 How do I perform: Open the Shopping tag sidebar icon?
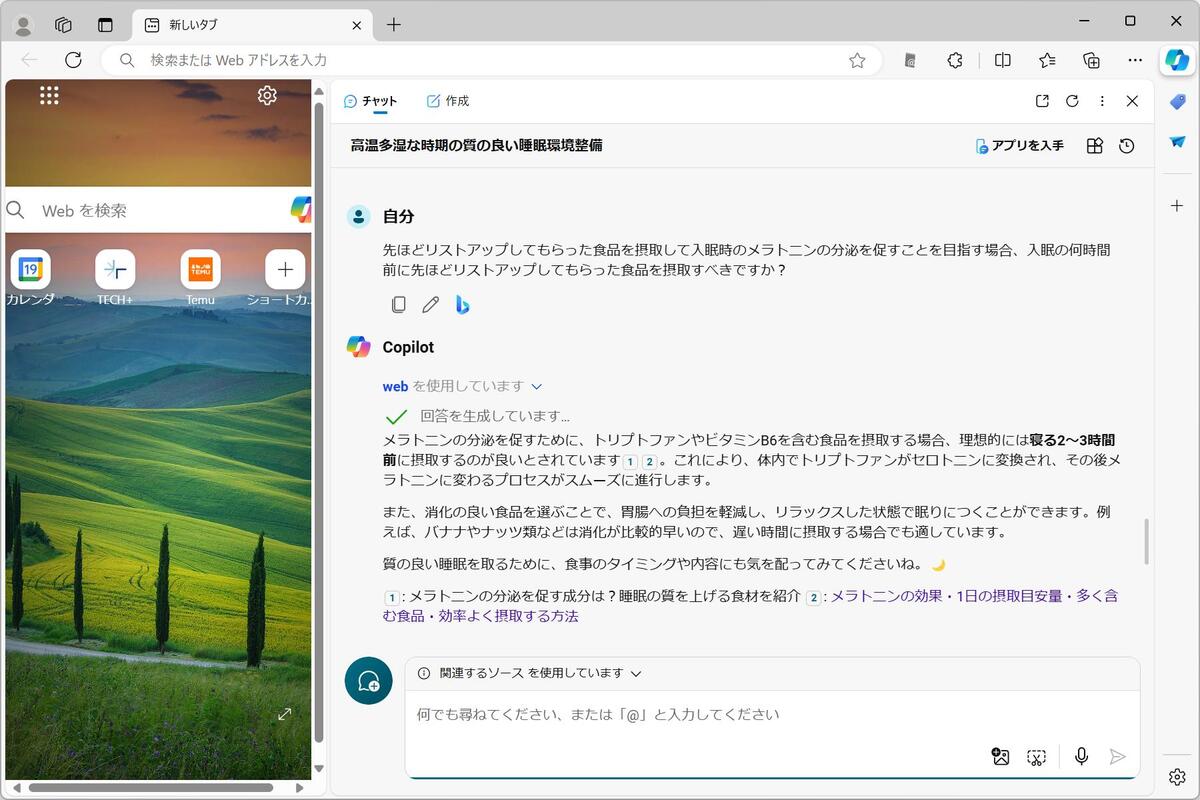pyautogui.click(x=1177, y=102)
